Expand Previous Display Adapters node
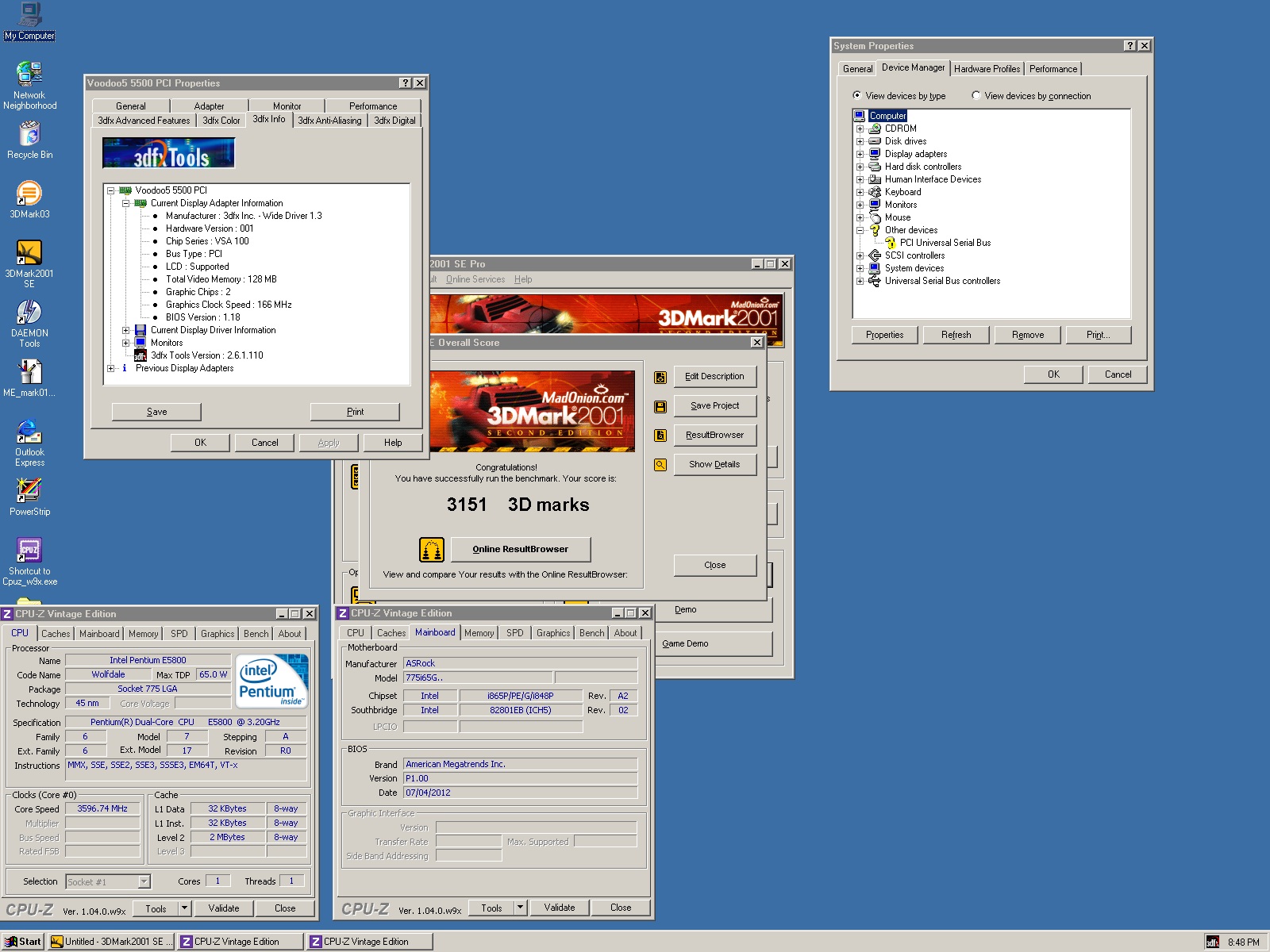Viewport: 1270px width, 952px height. coord(111,368)
